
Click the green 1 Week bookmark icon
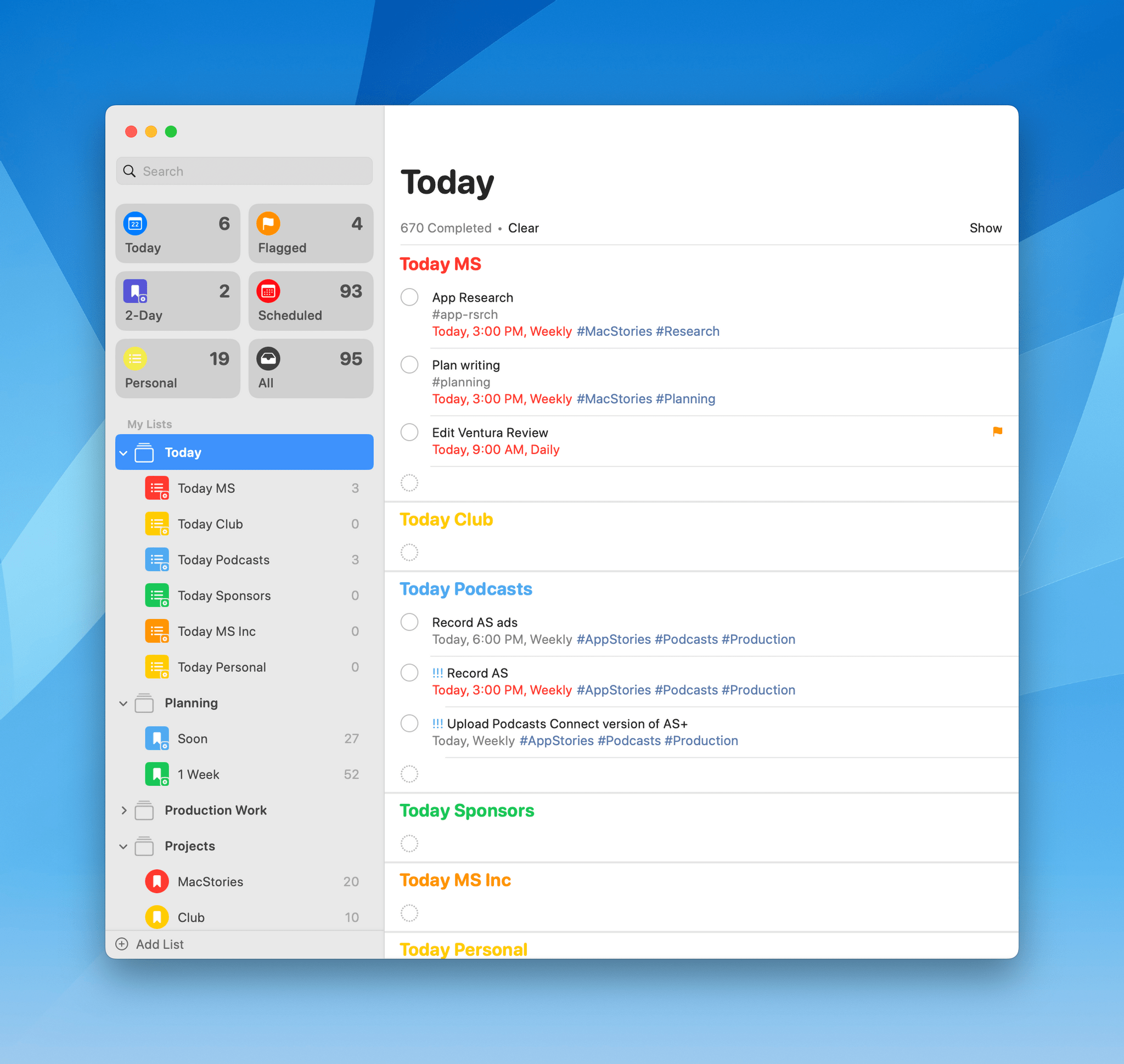156,774
